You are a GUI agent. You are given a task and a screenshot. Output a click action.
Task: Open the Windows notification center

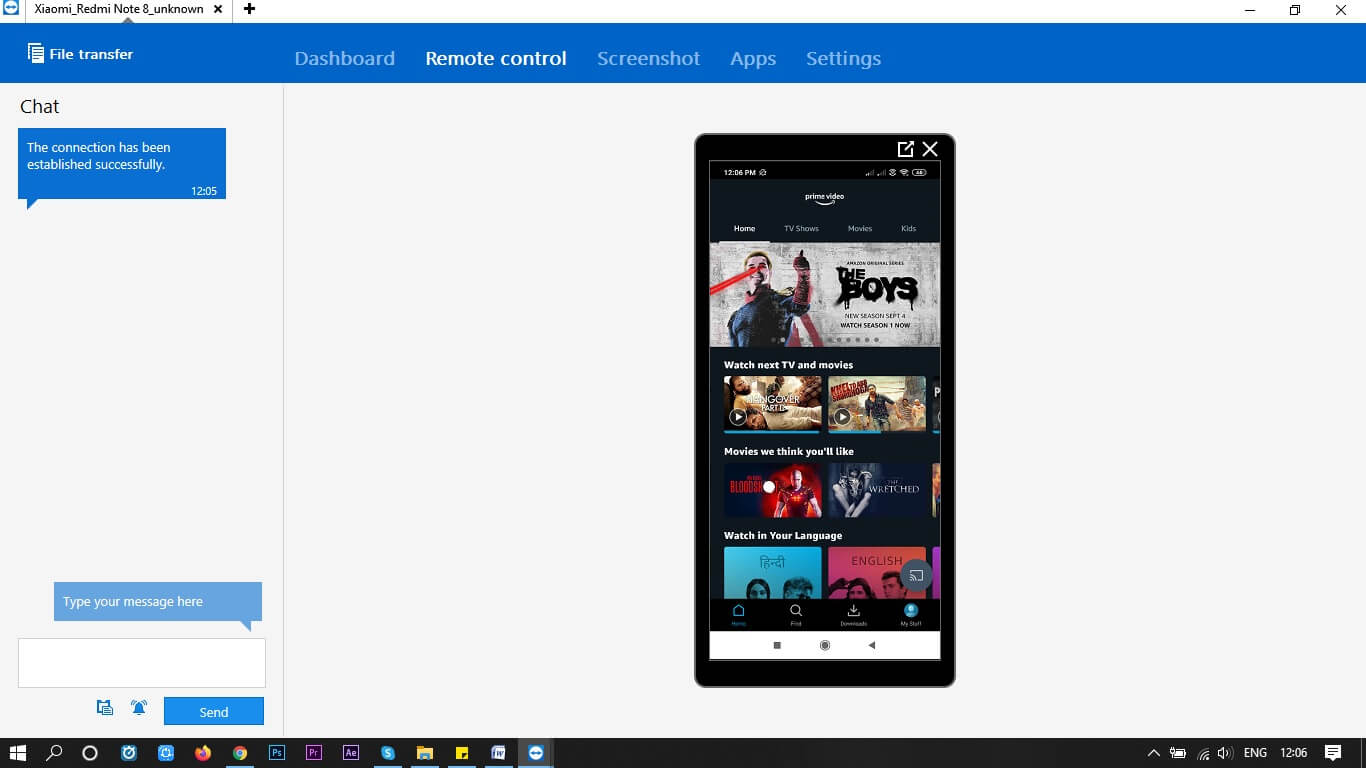(1333, 753)
